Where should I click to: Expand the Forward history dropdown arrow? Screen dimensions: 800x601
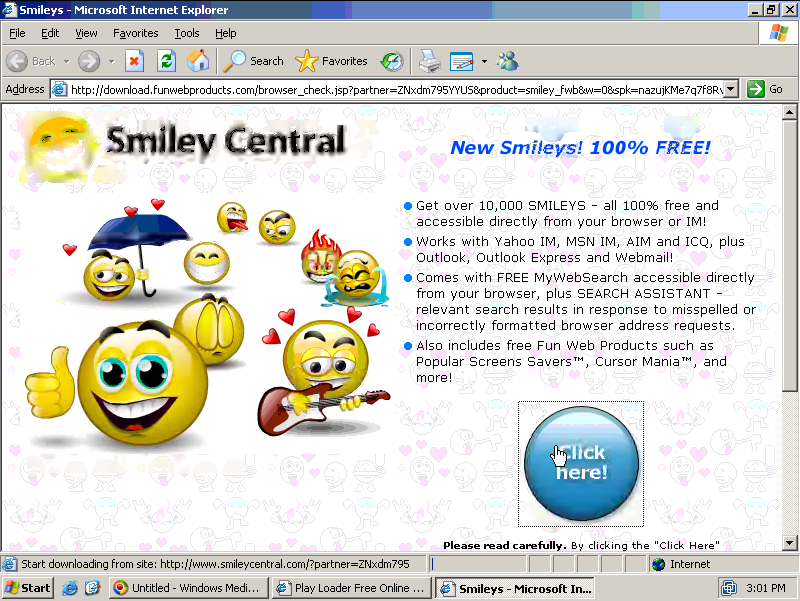112,62
